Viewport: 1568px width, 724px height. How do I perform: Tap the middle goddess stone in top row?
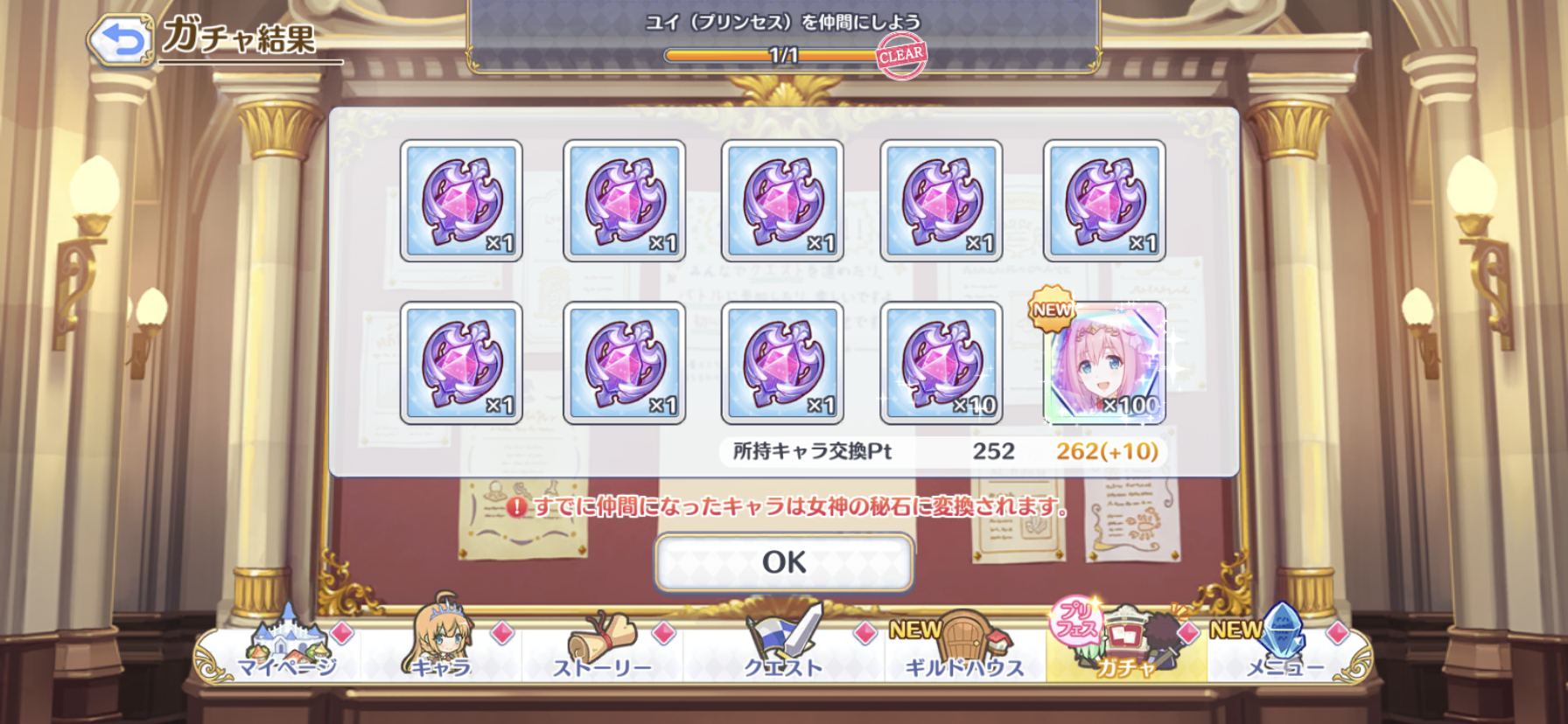coord(782,200)
